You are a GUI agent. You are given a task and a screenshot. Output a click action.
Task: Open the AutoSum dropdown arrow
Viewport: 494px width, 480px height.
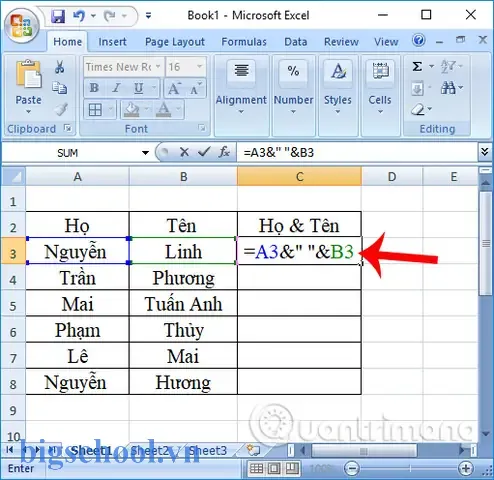(x=431, y=66)
